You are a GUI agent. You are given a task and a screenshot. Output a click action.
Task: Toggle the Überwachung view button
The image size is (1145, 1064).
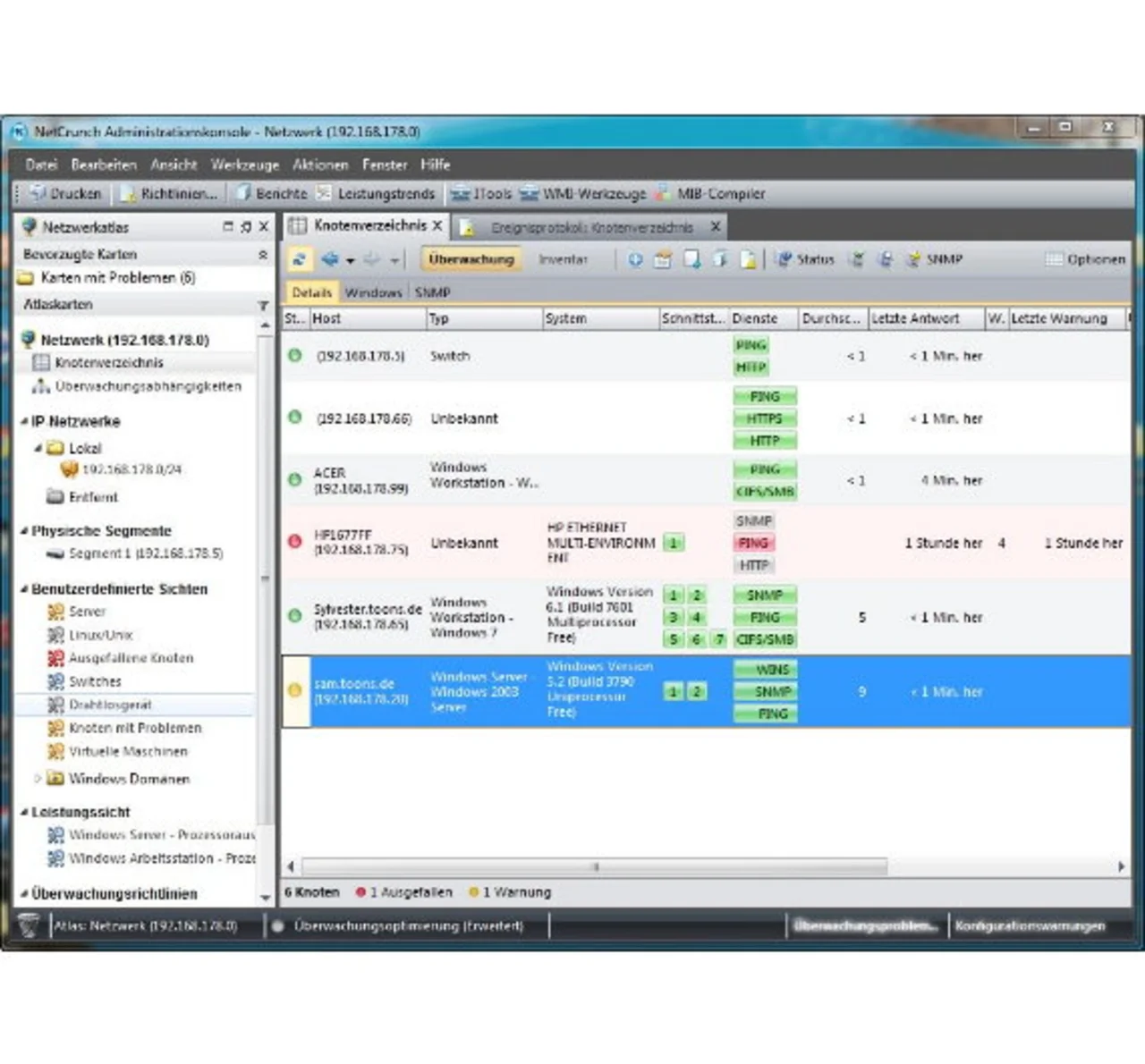click(471, 259)
